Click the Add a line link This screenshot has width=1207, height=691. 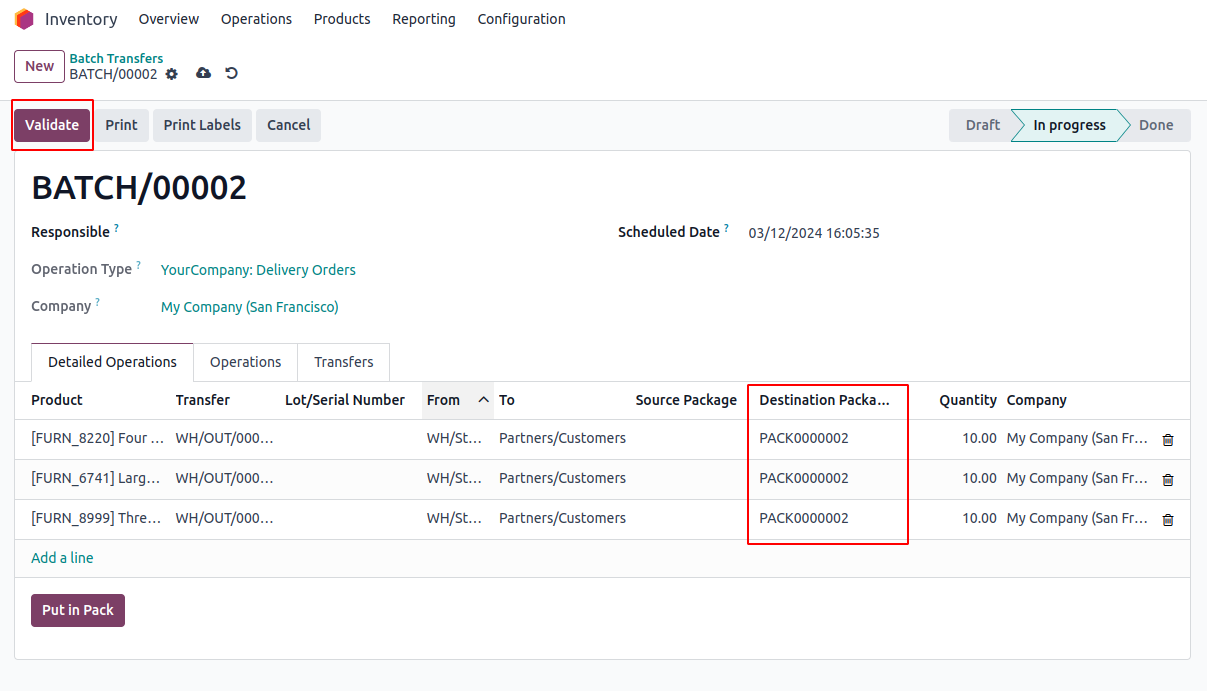(62, 558)
